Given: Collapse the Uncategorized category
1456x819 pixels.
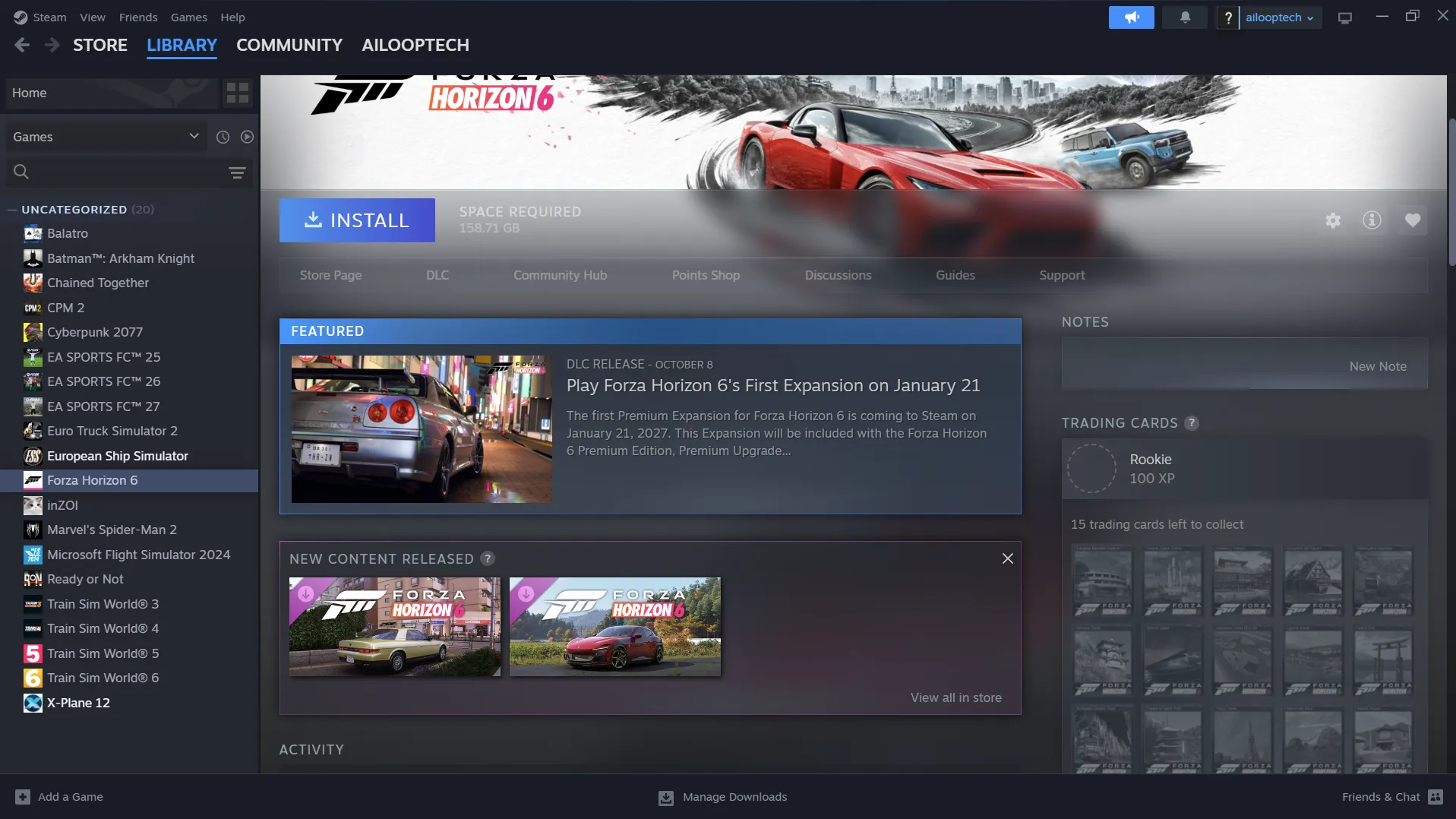Looking at the screenshot, I should 12,210.
